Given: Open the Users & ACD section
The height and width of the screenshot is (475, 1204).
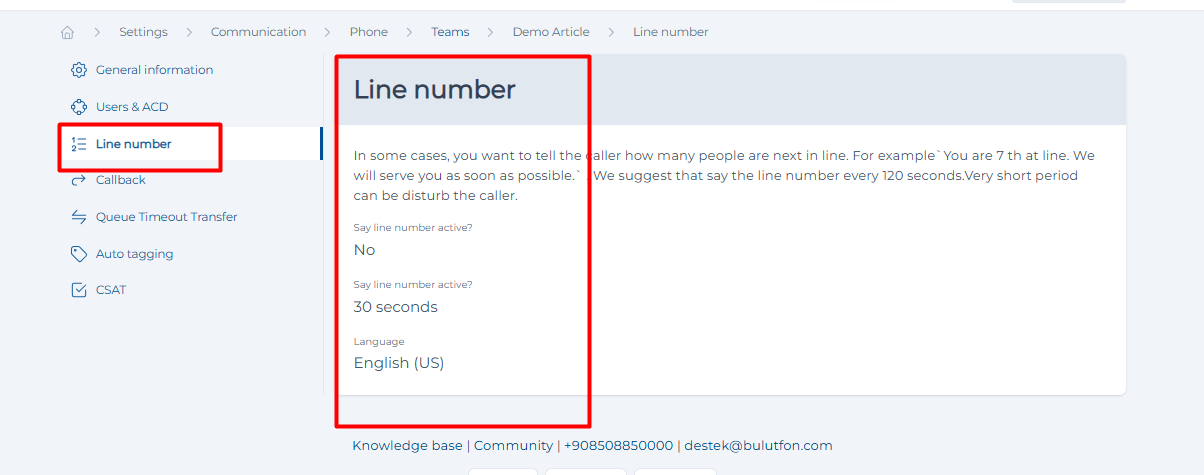Looking at the screenshot, I should pos(132,107).
